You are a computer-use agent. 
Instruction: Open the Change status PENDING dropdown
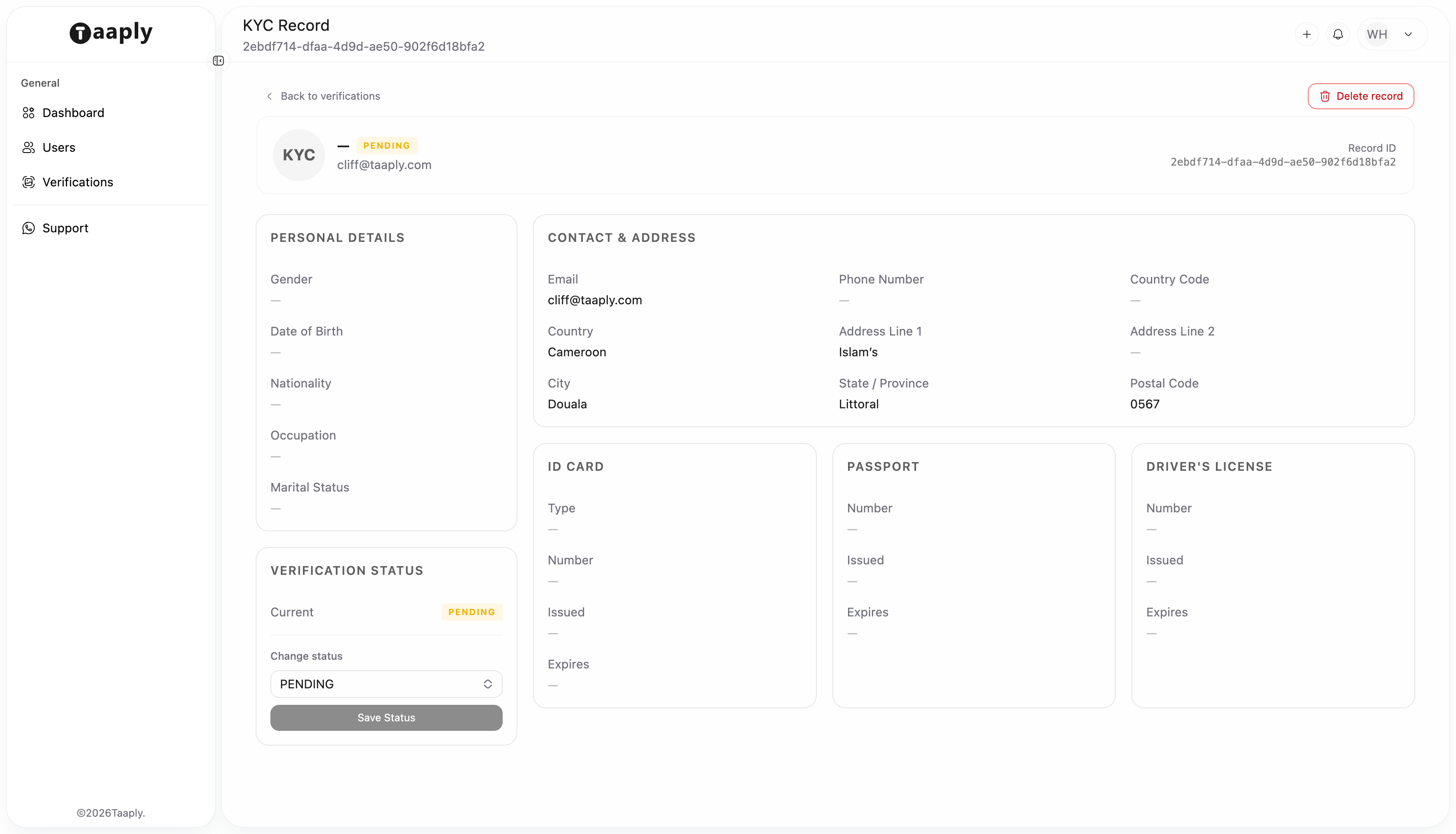(x=386, y=683)
